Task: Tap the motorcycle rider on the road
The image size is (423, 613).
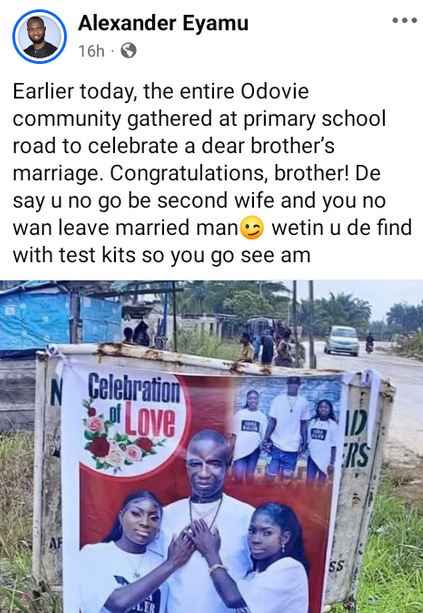Action: pos(369,343)
